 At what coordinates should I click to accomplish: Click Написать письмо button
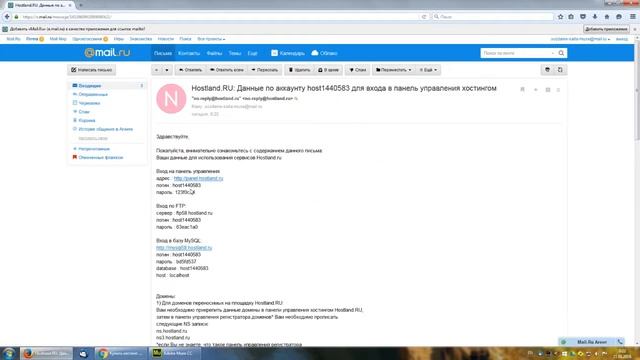point(92,70)
